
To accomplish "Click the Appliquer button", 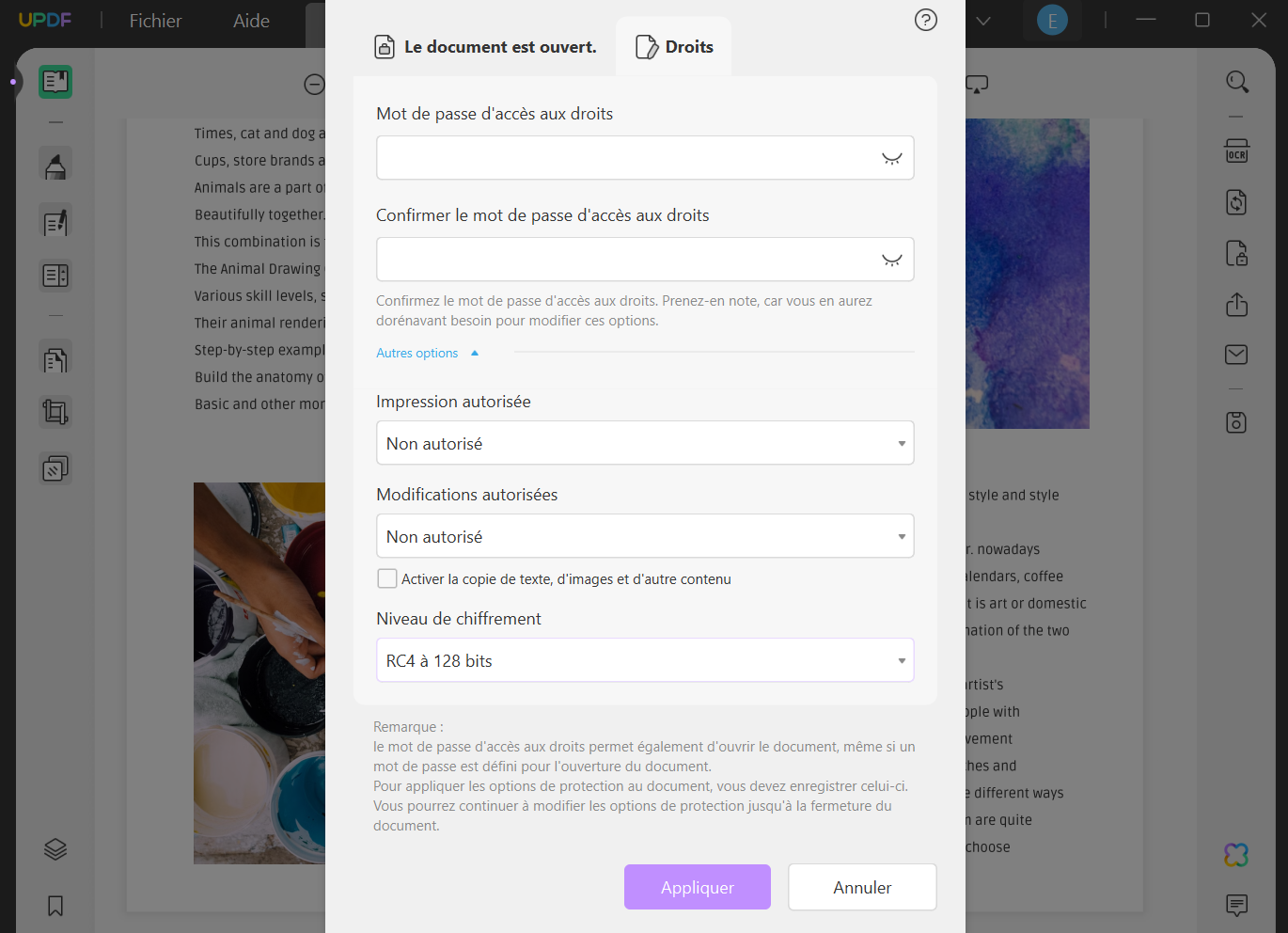I will 697,887.
